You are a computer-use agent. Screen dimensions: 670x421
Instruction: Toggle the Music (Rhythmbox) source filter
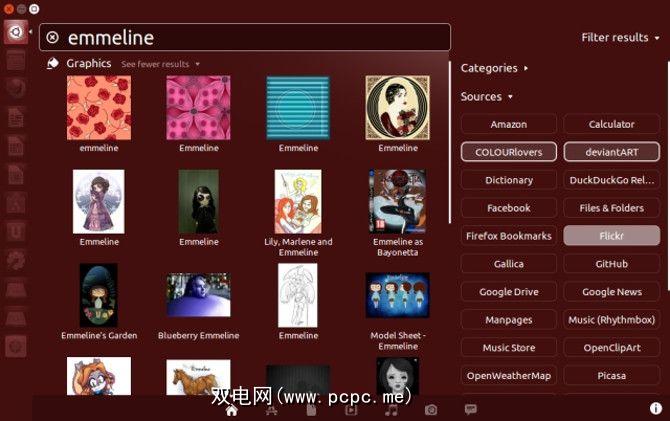(611, 320)
